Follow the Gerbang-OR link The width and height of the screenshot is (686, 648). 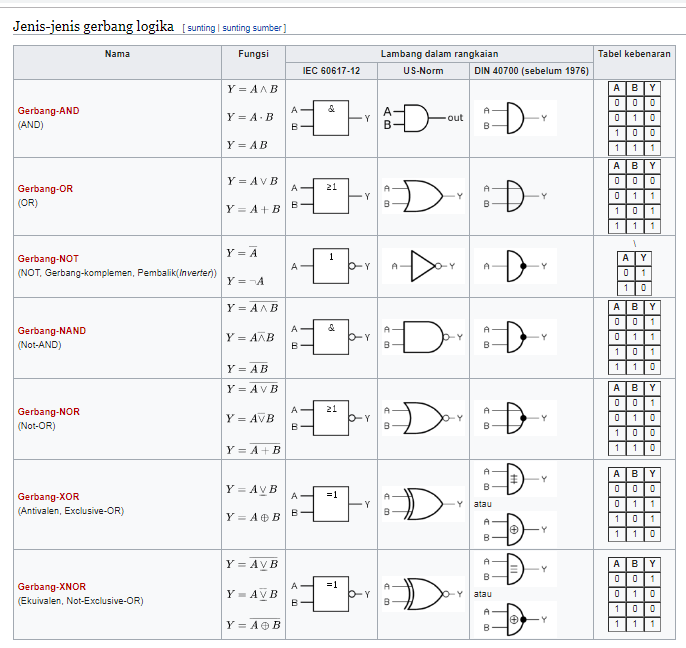tap(45, 189)
